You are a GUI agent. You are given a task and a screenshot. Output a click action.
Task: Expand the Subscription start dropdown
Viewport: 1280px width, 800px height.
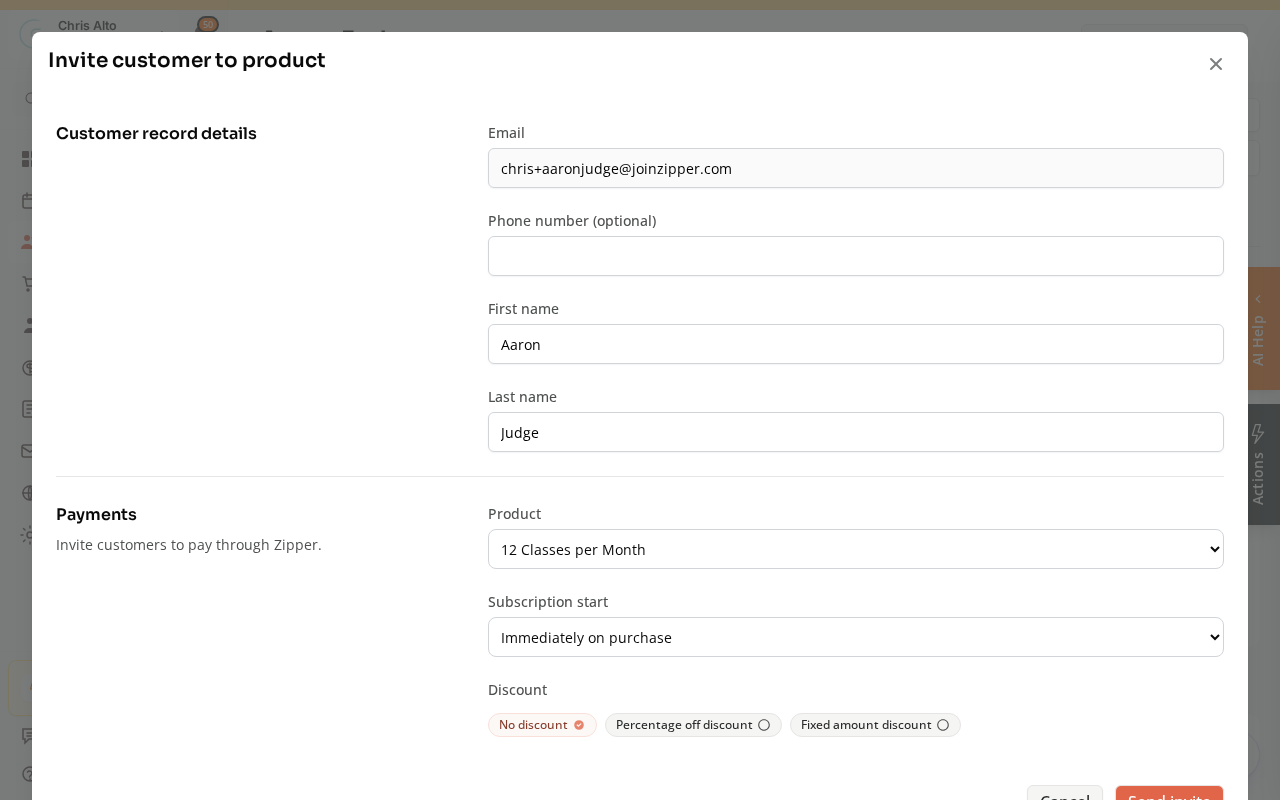point(856,637)
